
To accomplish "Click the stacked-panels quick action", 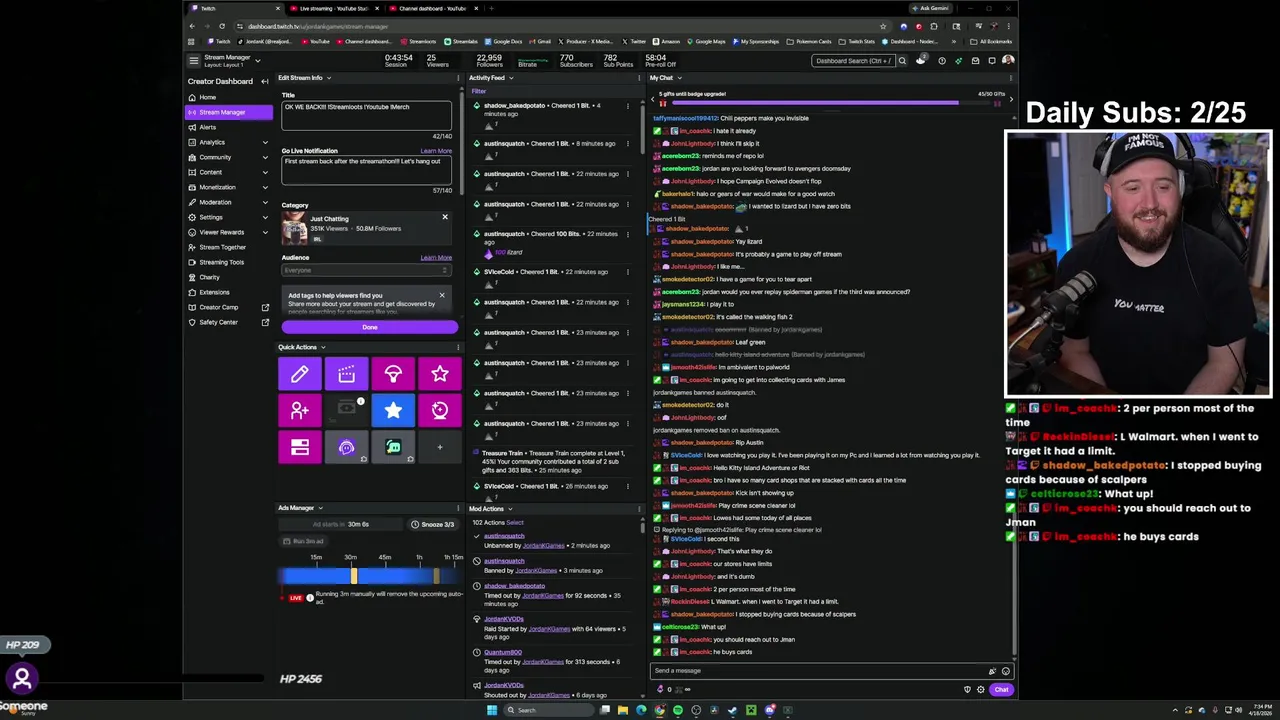I will click(x=299, y=448).
